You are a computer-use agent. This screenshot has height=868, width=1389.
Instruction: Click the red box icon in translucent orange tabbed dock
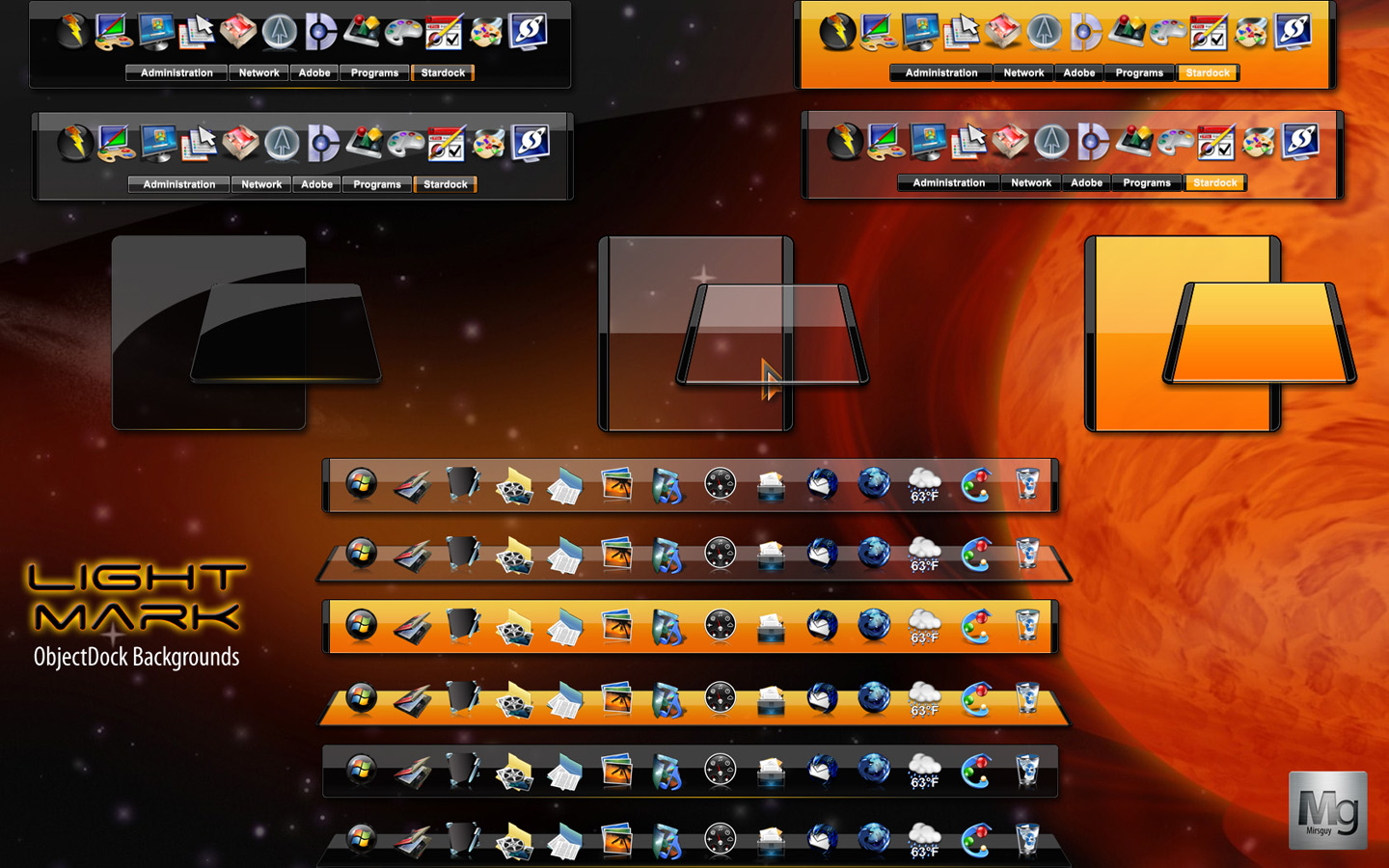pos(1010,142)
